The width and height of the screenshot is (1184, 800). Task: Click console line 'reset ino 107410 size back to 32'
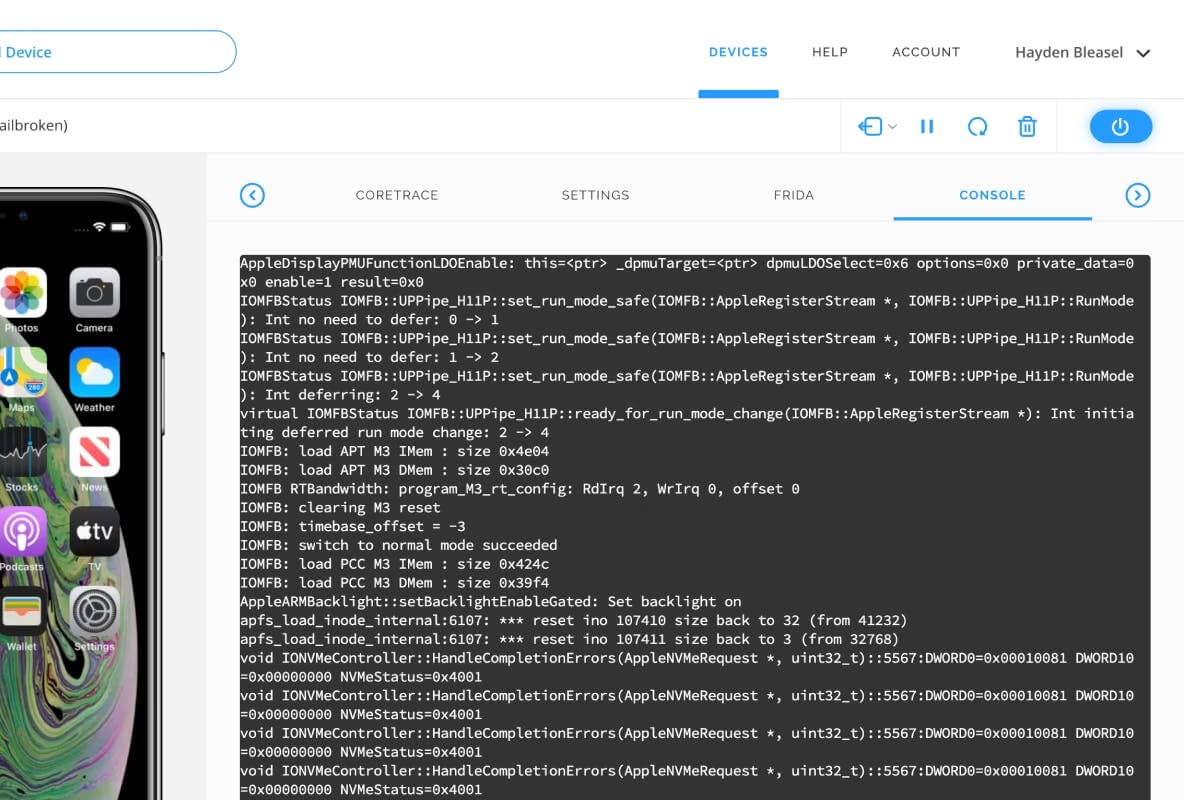[x=665, y=620]
